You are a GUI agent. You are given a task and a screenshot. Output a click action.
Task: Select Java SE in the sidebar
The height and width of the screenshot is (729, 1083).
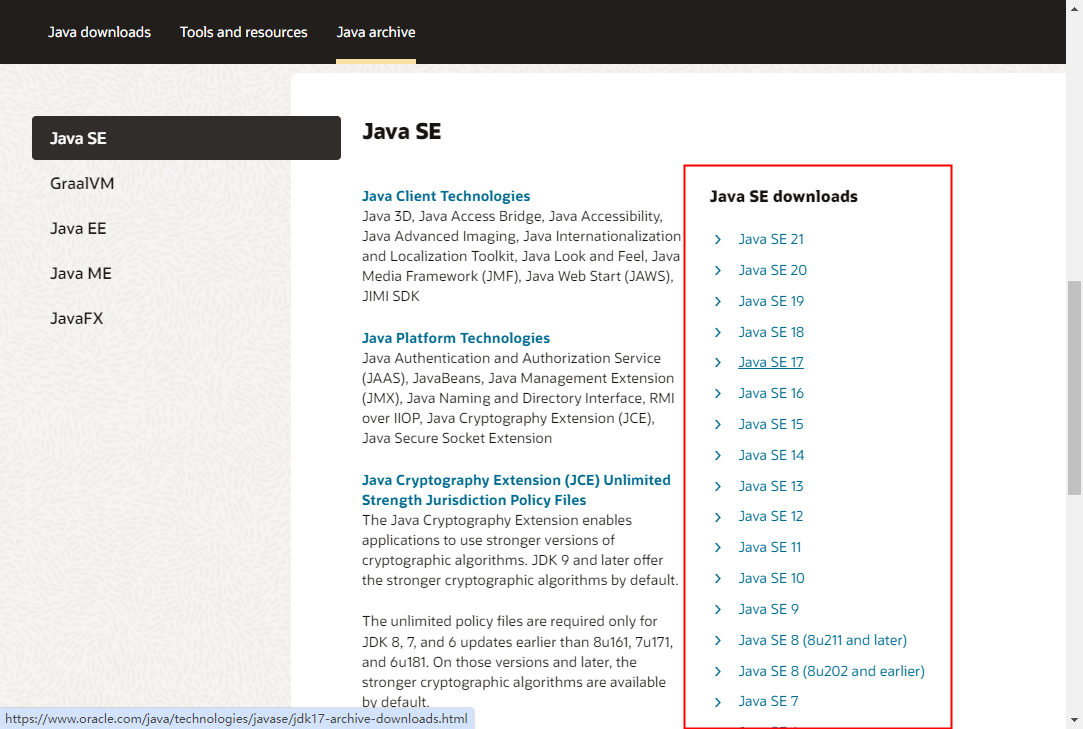(186, 138)
